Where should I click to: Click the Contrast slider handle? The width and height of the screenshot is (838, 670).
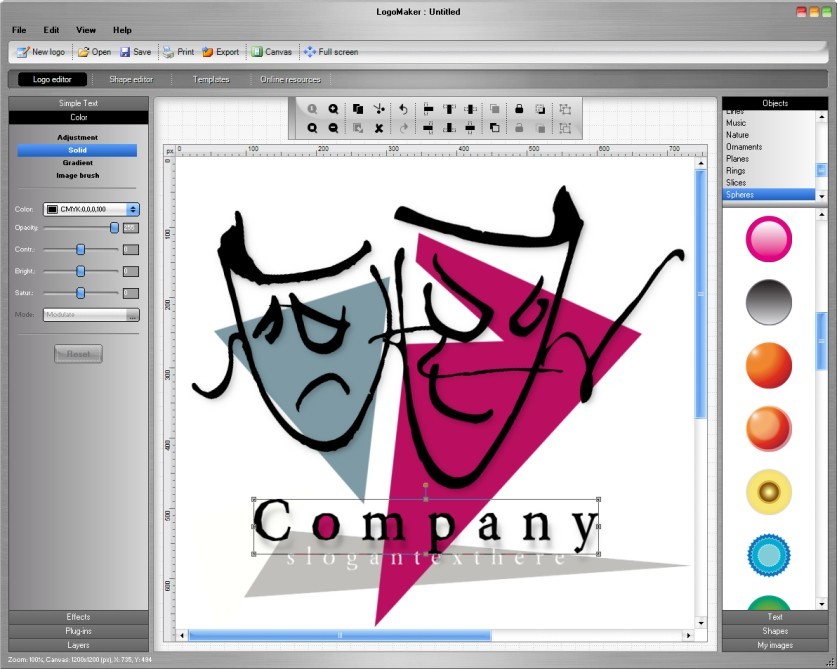click(81, 249)
